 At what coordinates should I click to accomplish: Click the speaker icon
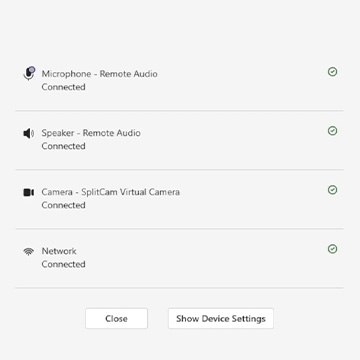(29, 134)
